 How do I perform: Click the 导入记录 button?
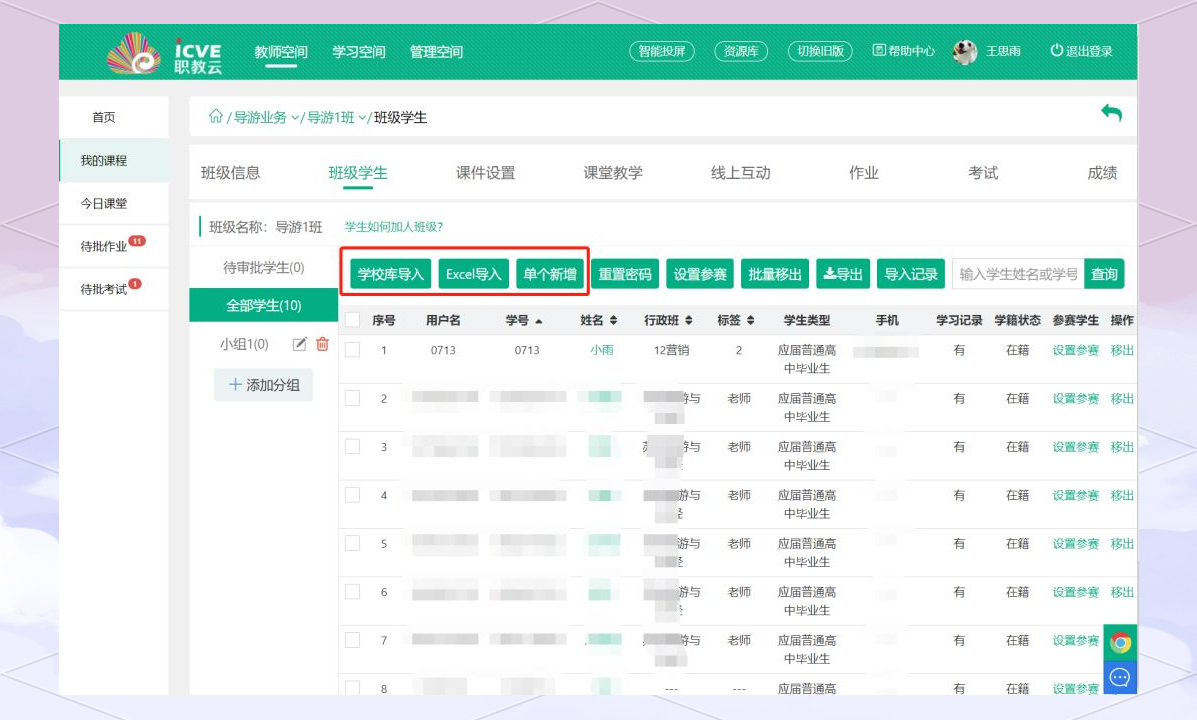click(911, 274)
